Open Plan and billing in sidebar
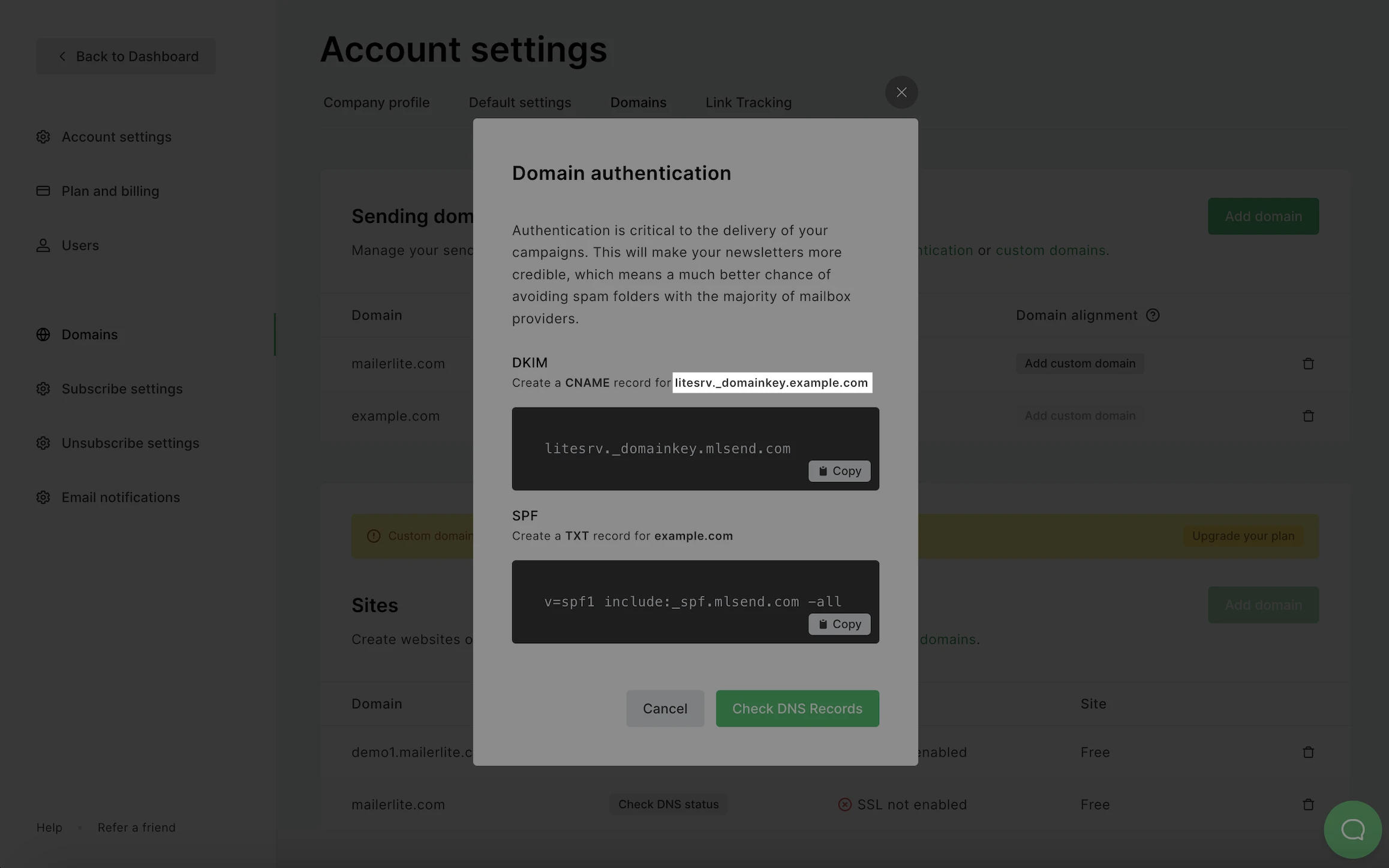This screenshot has height=868, width=1389. pos(110,191)
